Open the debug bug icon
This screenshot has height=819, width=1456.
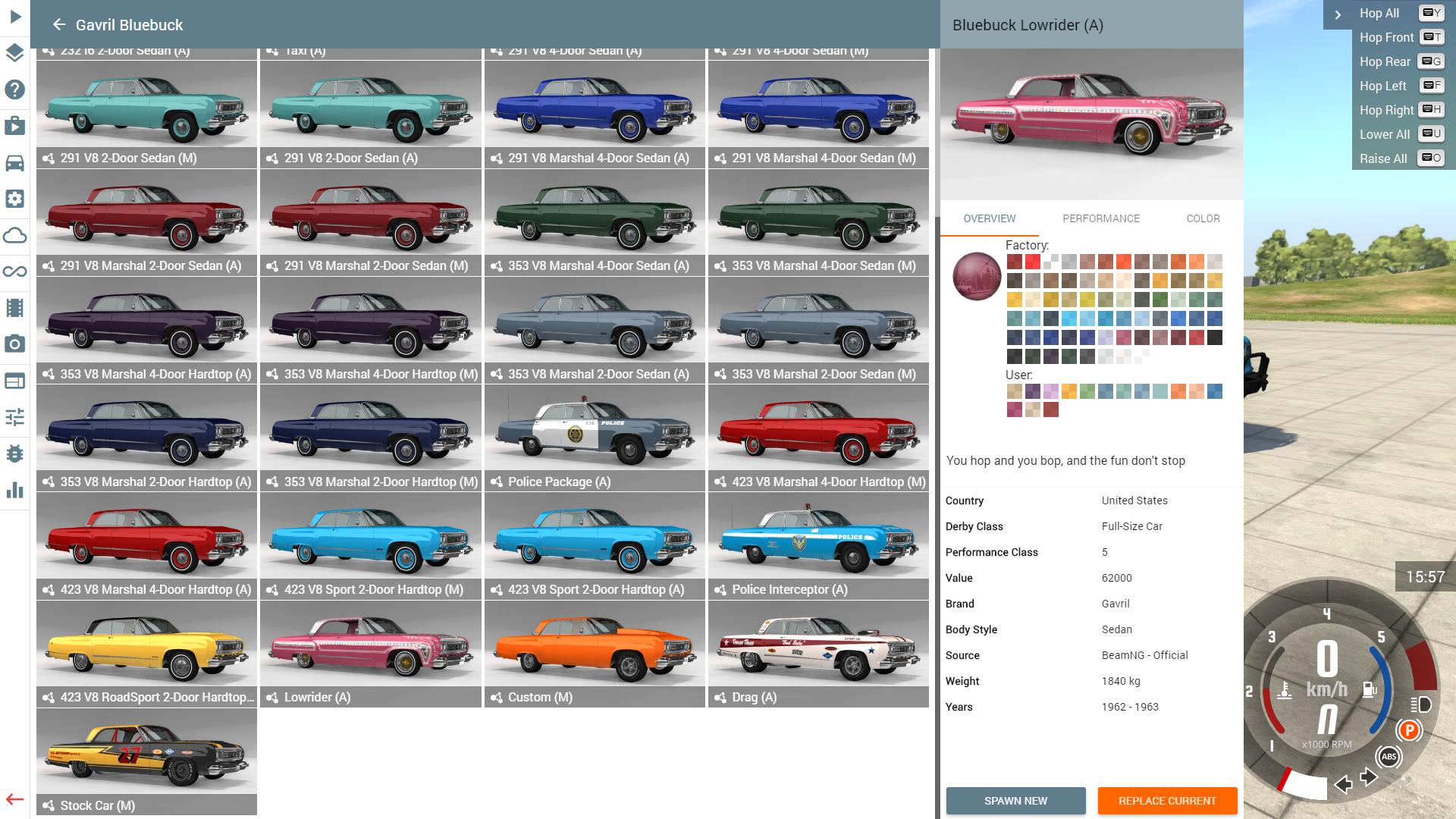15,453
